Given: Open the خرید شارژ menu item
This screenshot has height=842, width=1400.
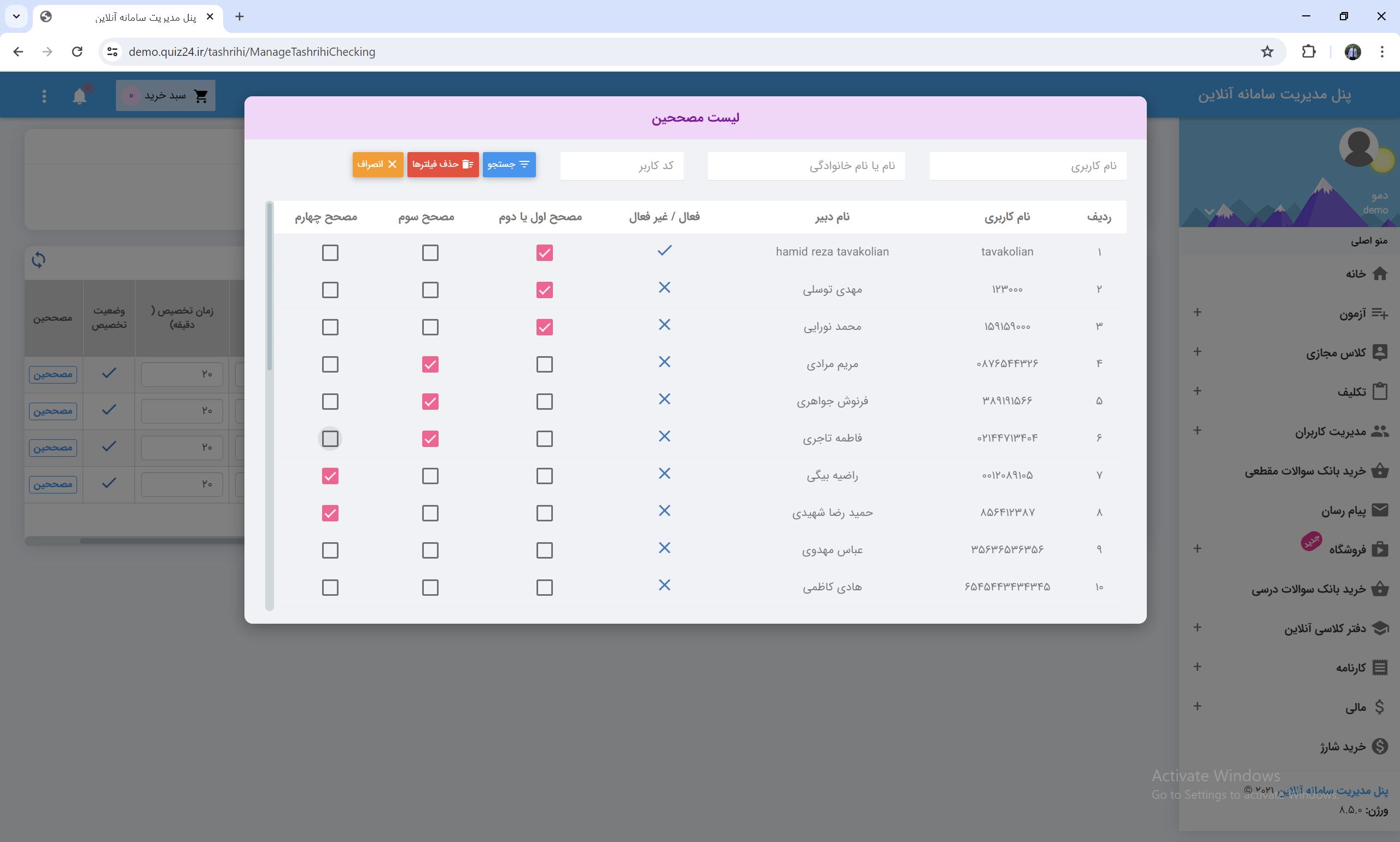Looking at the screenshot, I should (x=1353, y=746).
